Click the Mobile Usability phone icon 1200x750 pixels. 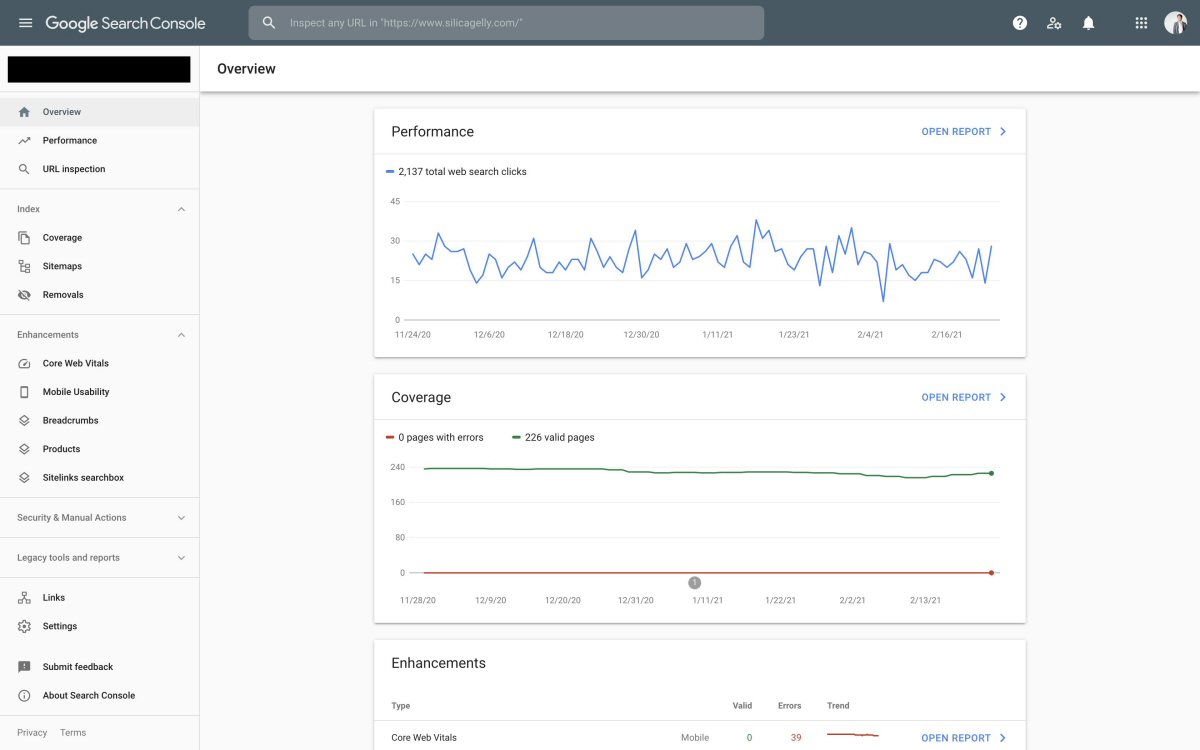(x=24, y=392)
